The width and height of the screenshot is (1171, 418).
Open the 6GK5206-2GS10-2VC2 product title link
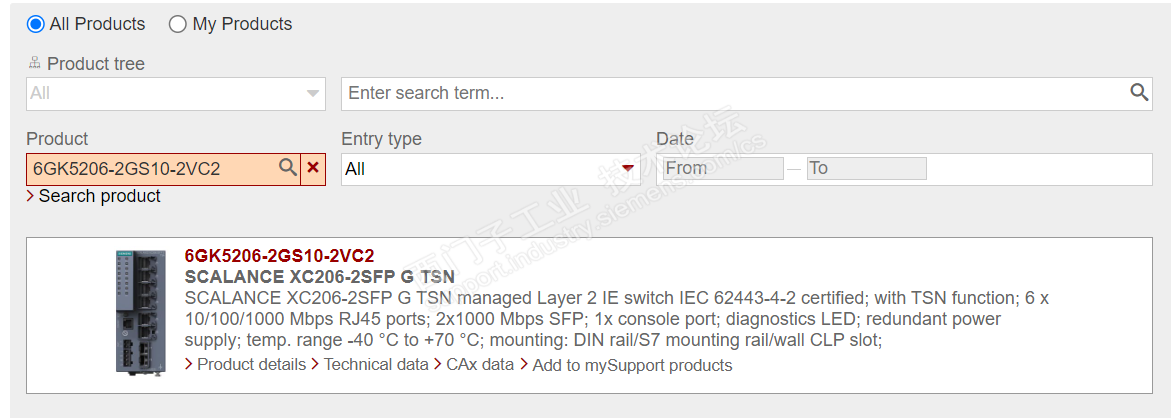point(279,256)
